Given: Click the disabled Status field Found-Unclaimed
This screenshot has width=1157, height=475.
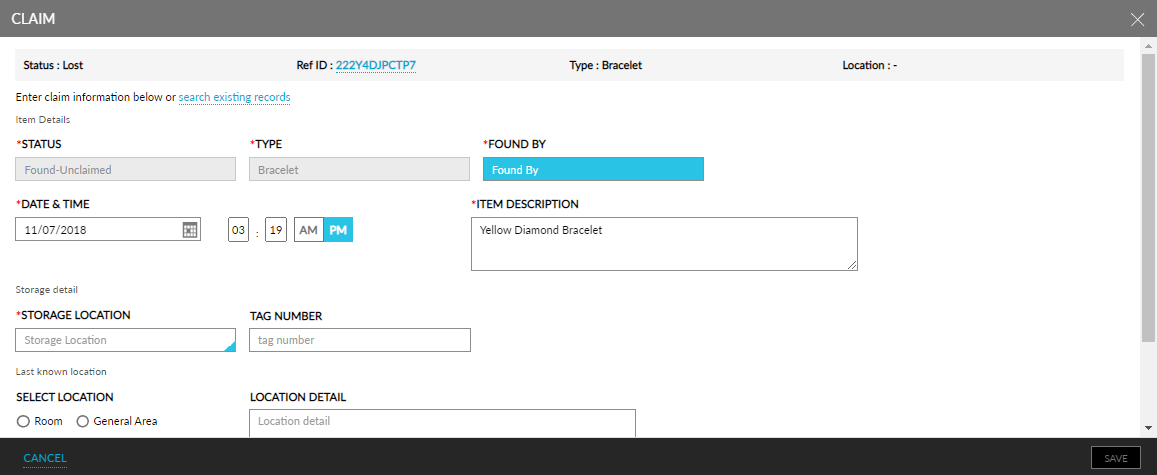Looking at the screenshot, I should [x=125, y=169].
